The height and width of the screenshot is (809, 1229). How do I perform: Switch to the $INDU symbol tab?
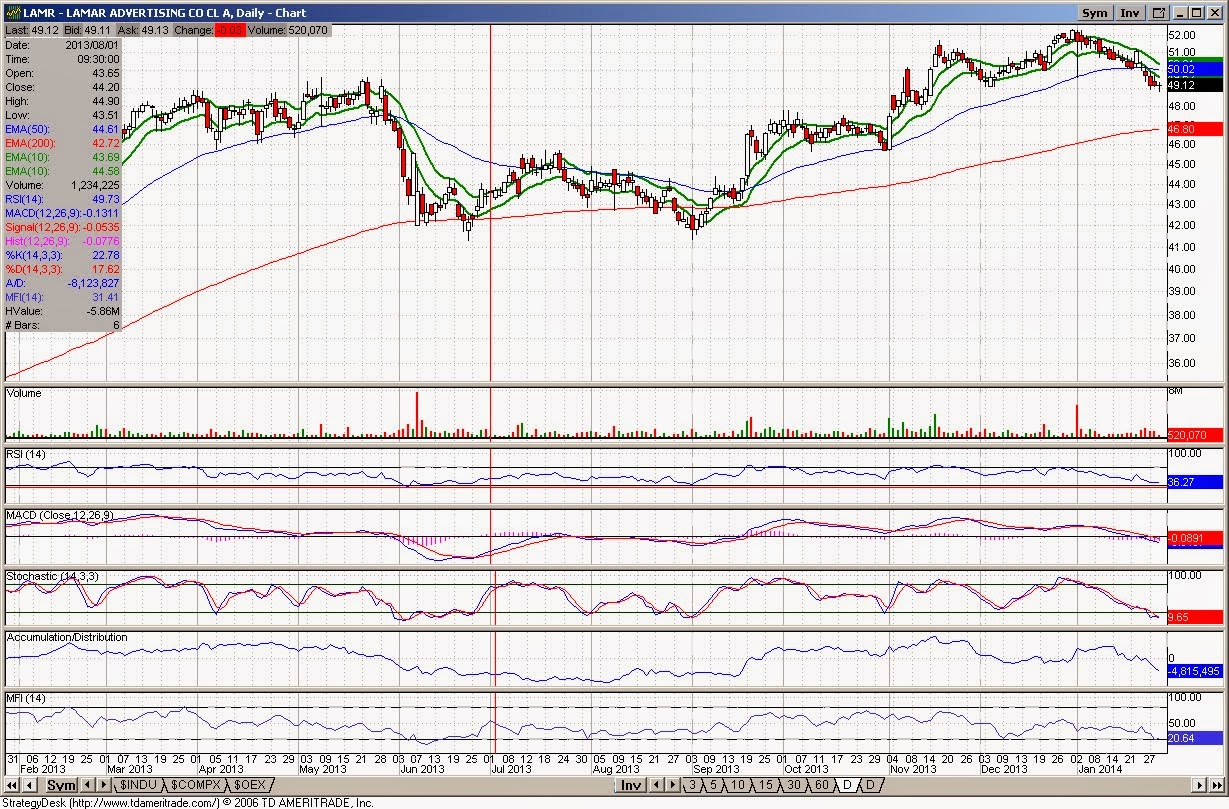click(139, 785)
